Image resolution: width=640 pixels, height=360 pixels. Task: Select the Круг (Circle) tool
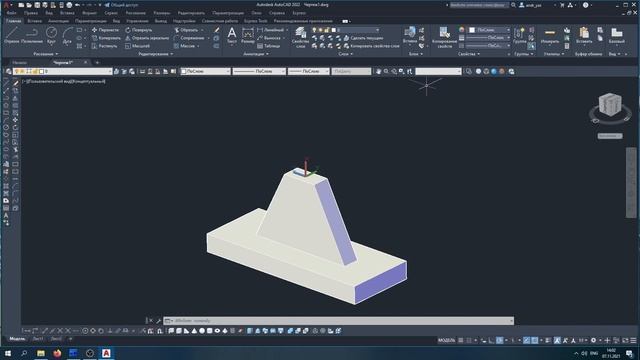point(51,35)
